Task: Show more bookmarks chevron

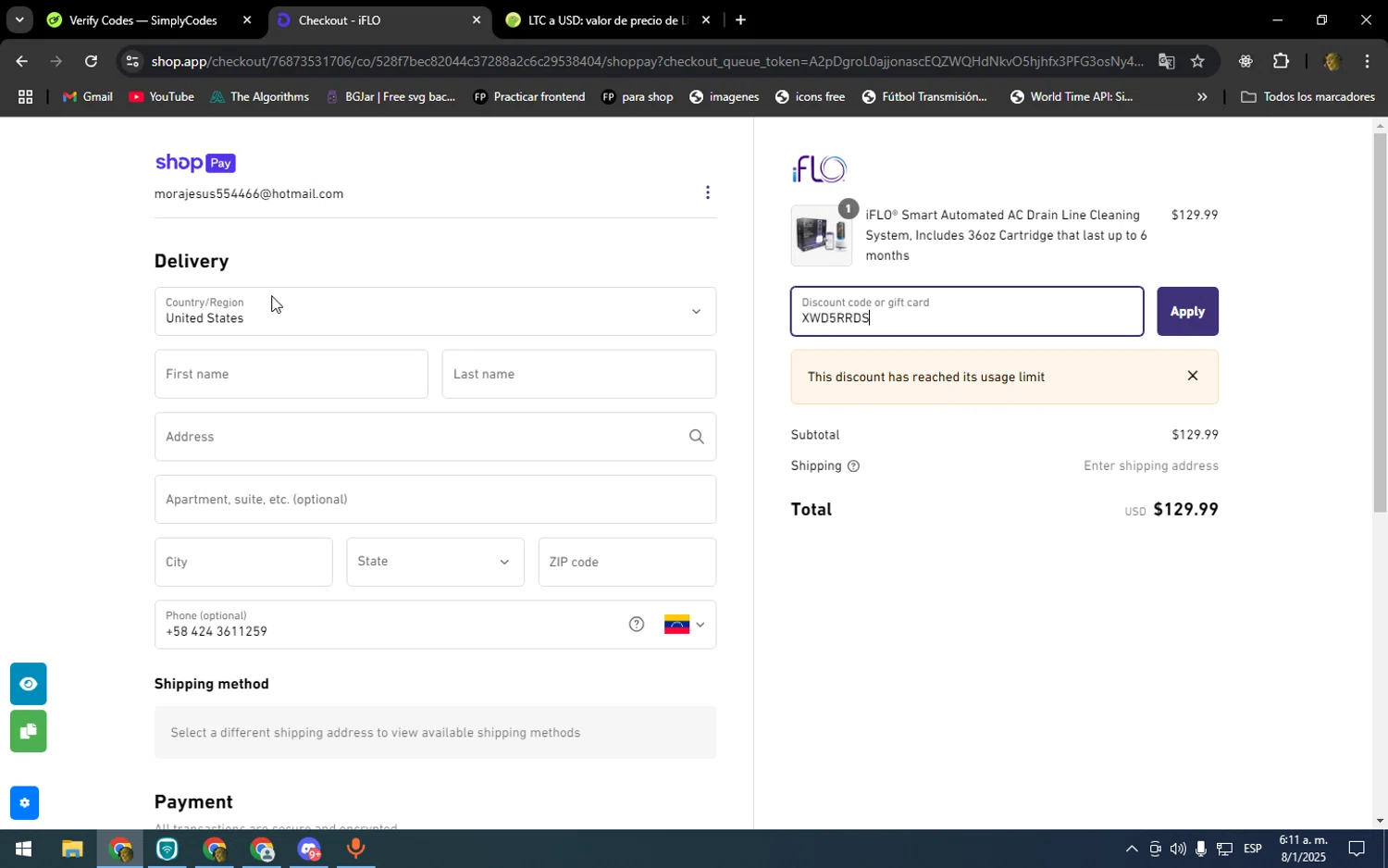Action: coord(1202,96)
